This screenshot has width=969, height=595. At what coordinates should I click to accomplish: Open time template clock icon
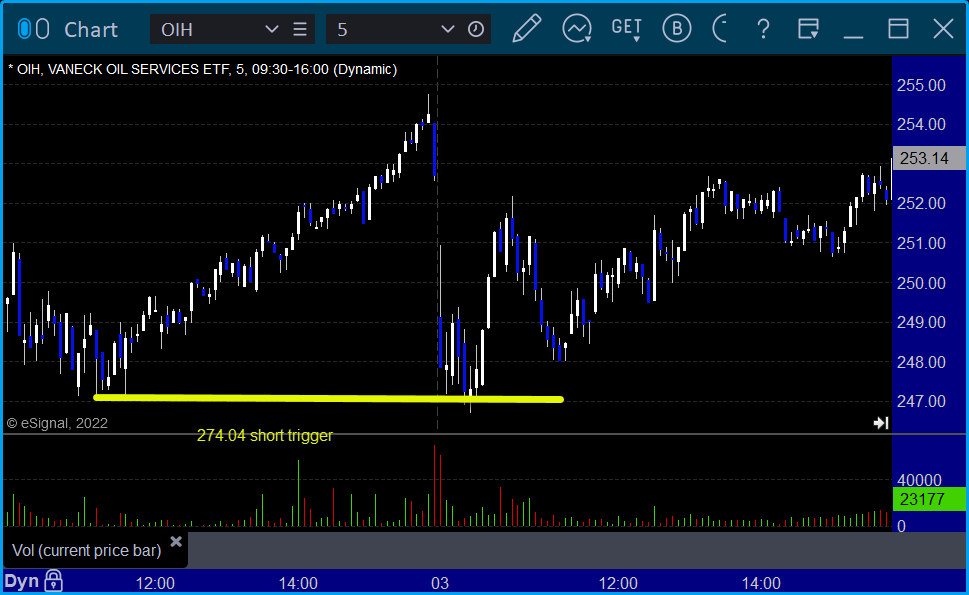point(476,29)
